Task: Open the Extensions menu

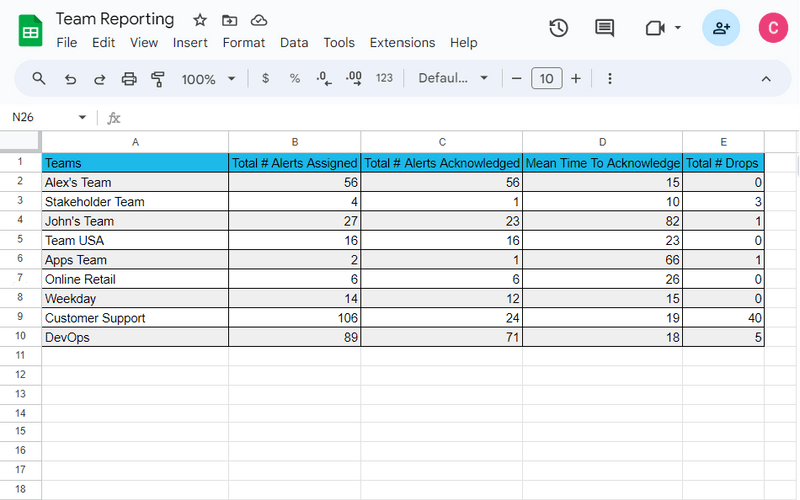Action: click(x=402, y=42)
